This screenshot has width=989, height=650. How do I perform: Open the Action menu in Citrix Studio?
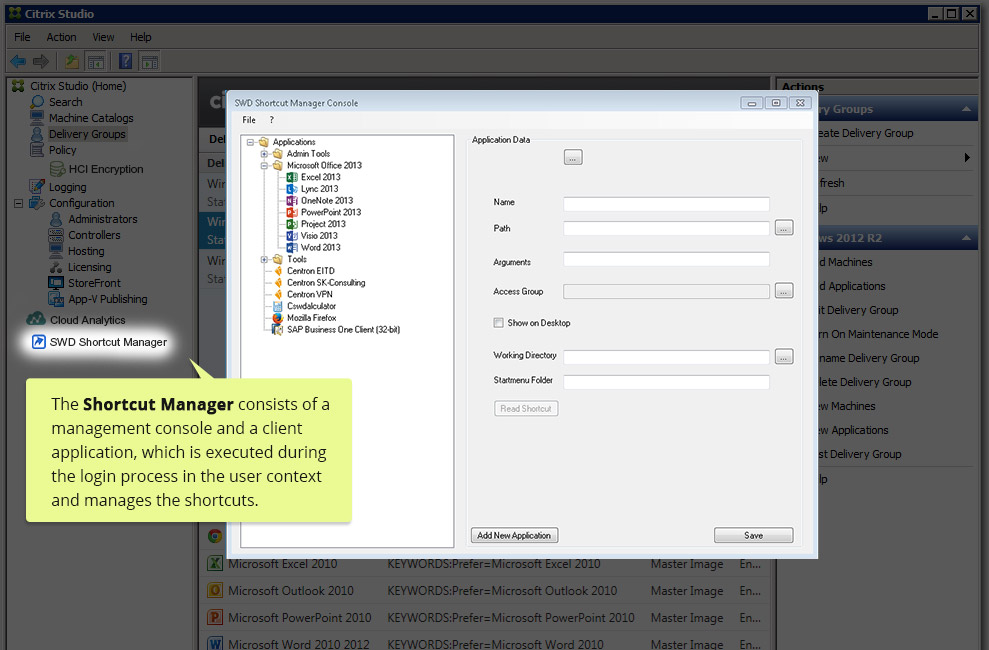coord(61,37)
